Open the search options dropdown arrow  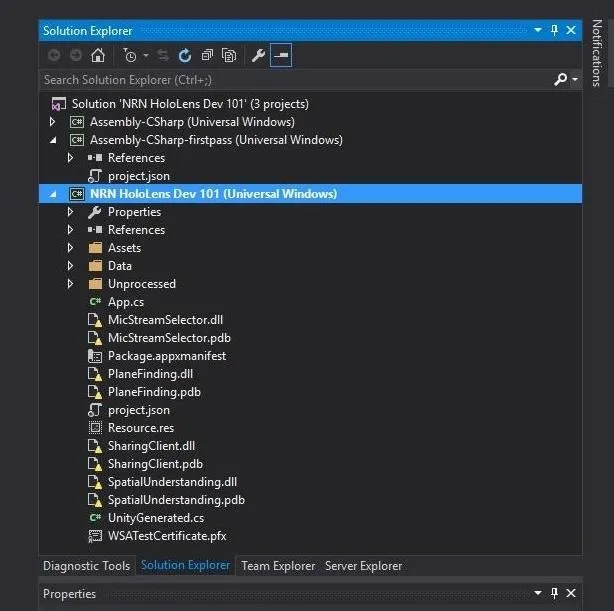pyautogui.click(x=574, y=80)
